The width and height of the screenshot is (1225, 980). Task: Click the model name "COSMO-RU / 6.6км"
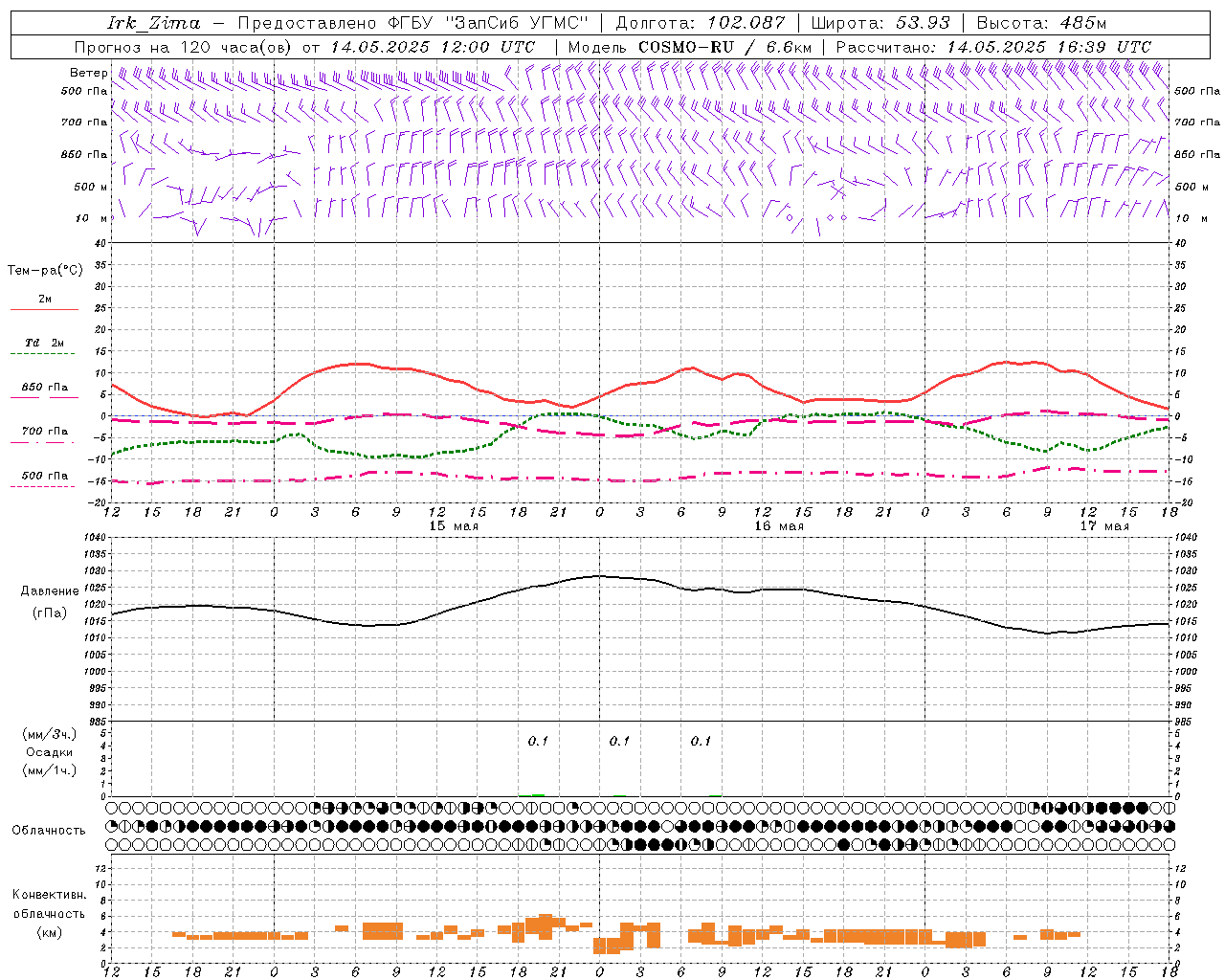(x=724, y=47)
